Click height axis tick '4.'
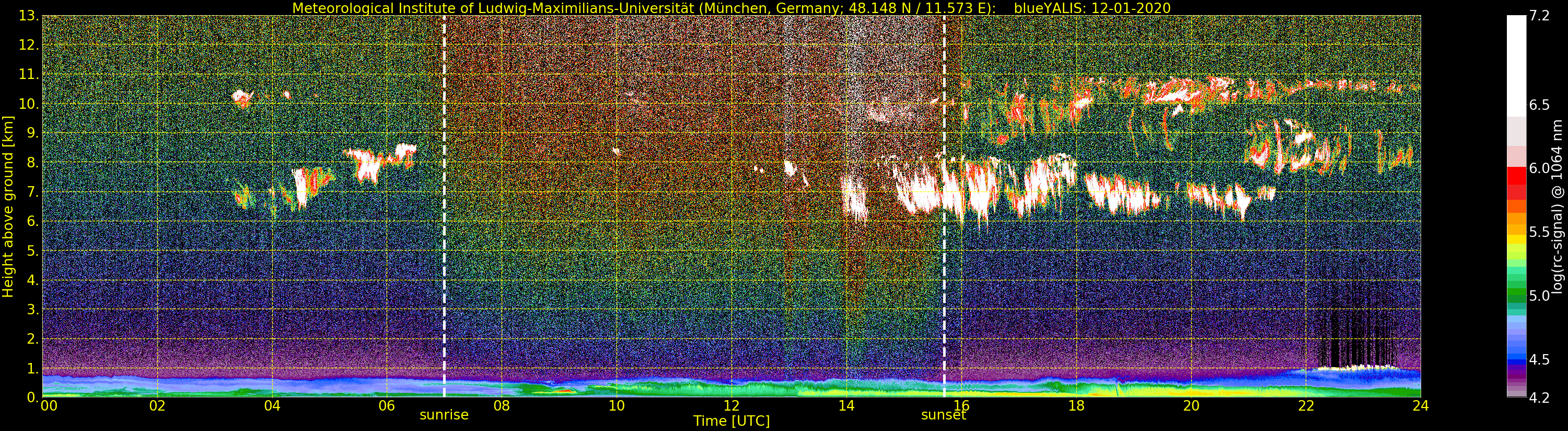This screenshot has height=431, width=1568. click(x=33, y=280)
